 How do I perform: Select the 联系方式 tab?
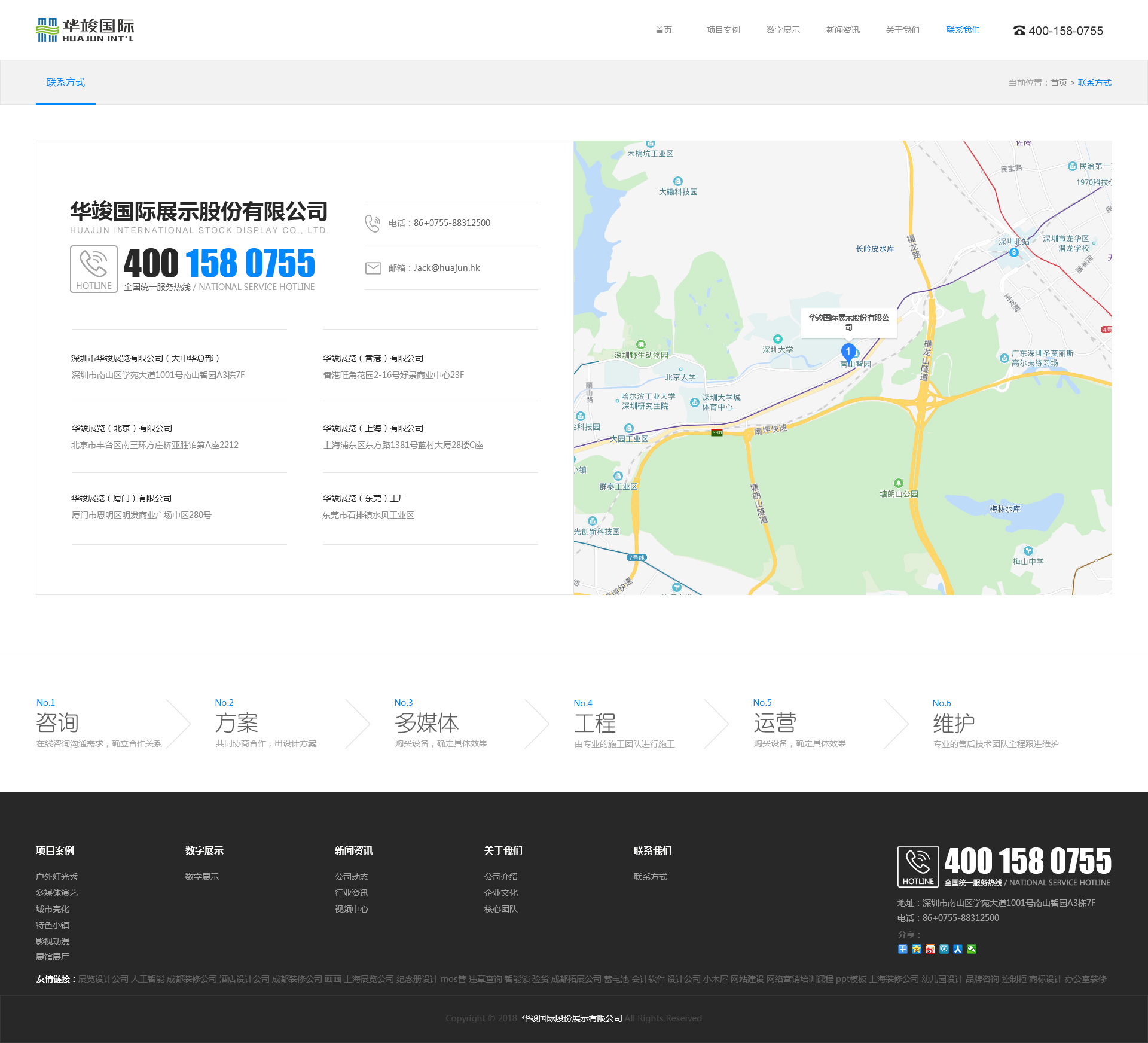pos(66,83)
